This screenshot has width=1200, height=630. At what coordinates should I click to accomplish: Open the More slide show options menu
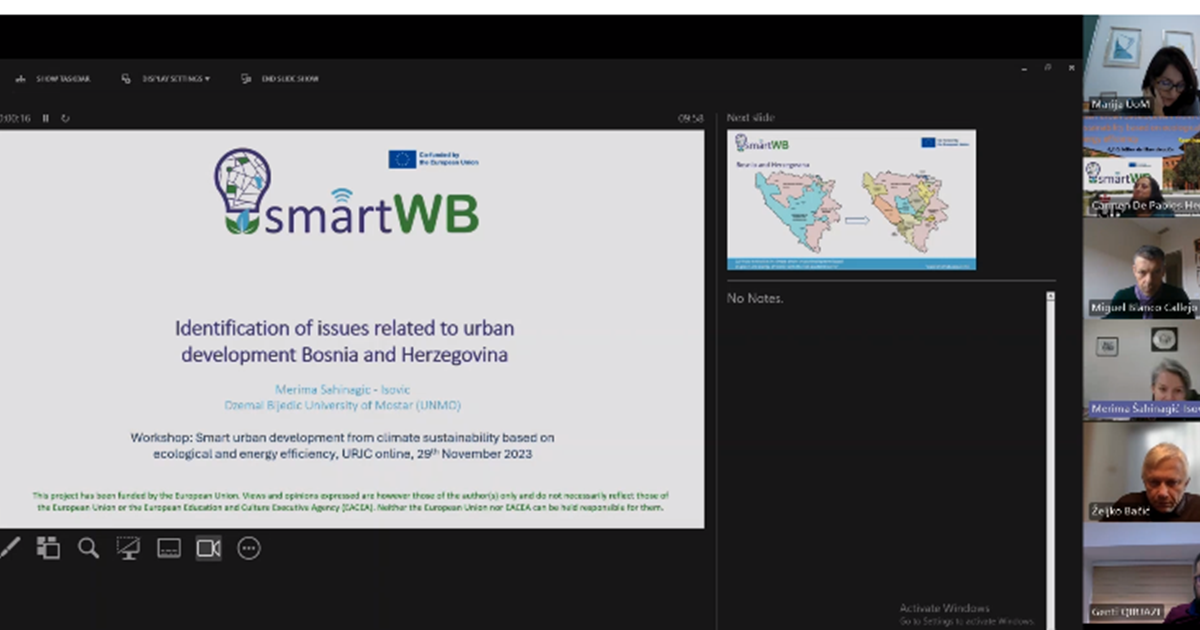[x=248, y=548]
